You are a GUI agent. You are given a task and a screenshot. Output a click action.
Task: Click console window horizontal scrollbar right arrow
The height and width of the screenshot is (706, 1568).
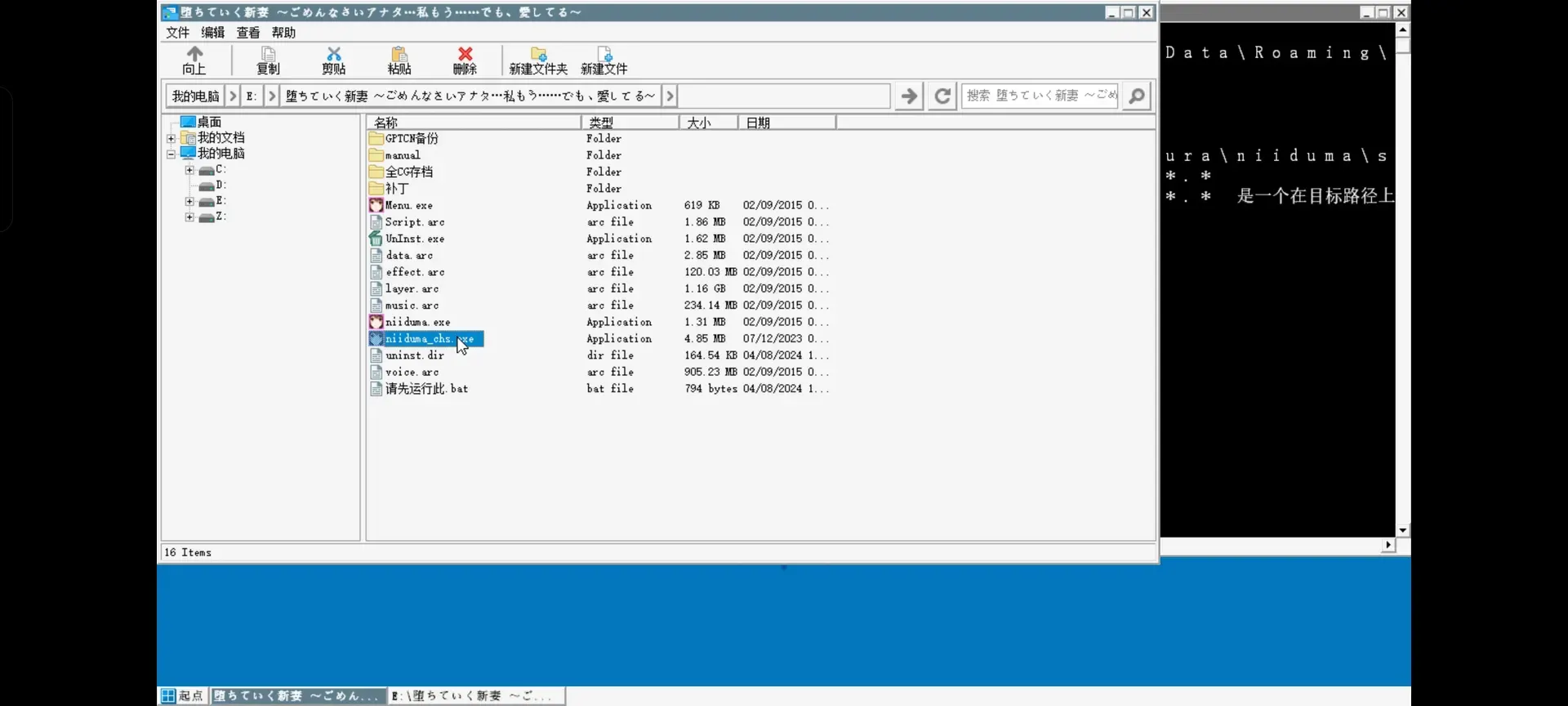1388,545
